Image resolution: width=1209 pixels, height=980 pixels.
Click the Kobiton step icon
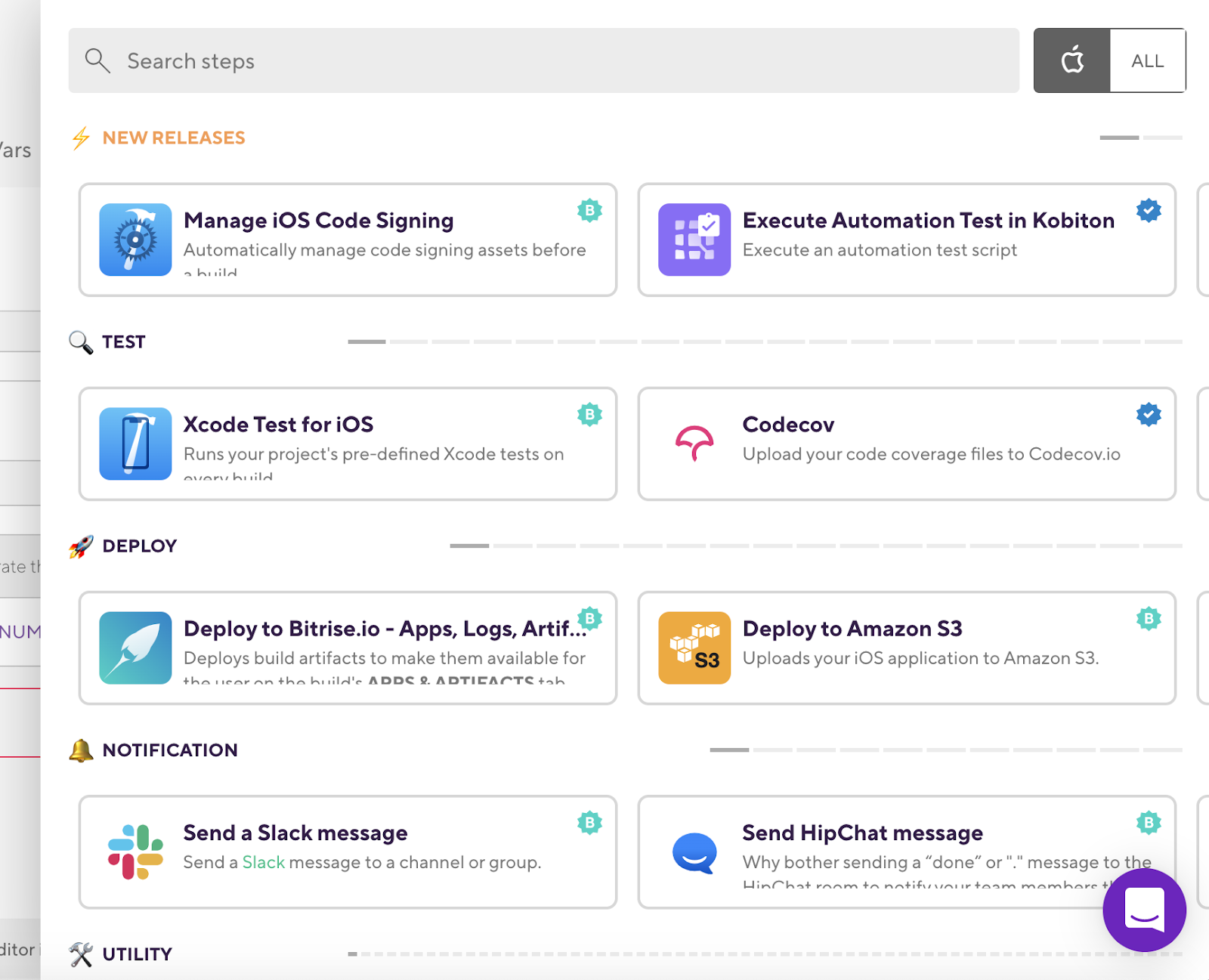(x=694, y=240)
